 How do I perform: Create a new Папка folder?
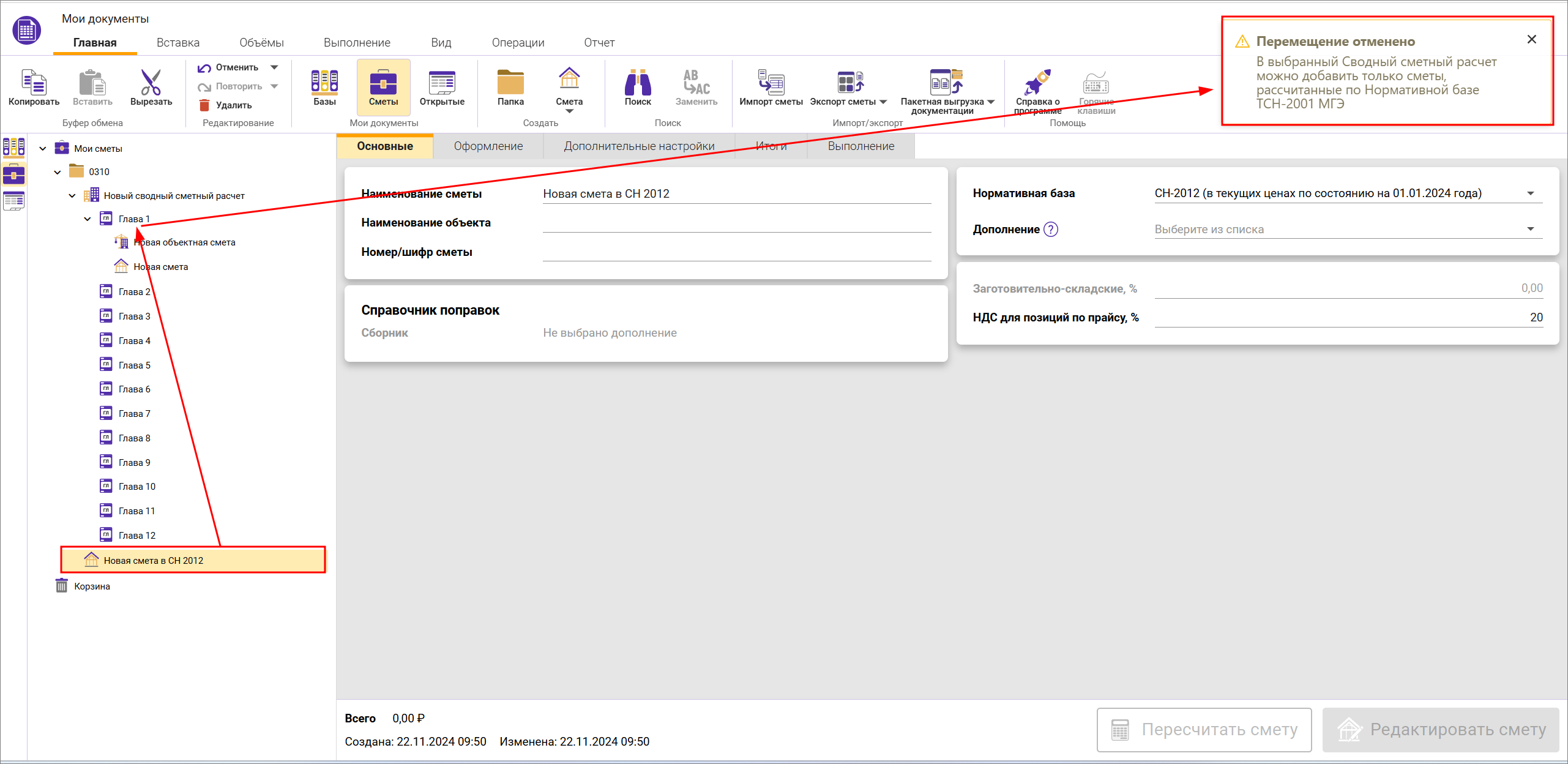(510, 83)
